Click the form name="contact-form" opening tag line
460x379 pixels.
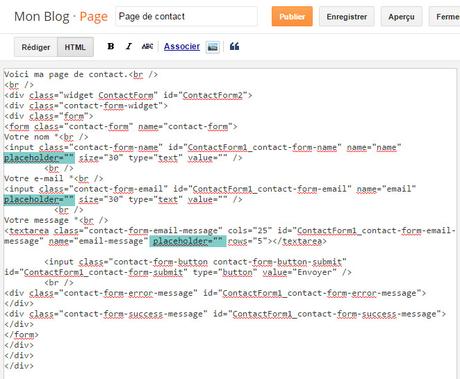[x=120, y=126]
